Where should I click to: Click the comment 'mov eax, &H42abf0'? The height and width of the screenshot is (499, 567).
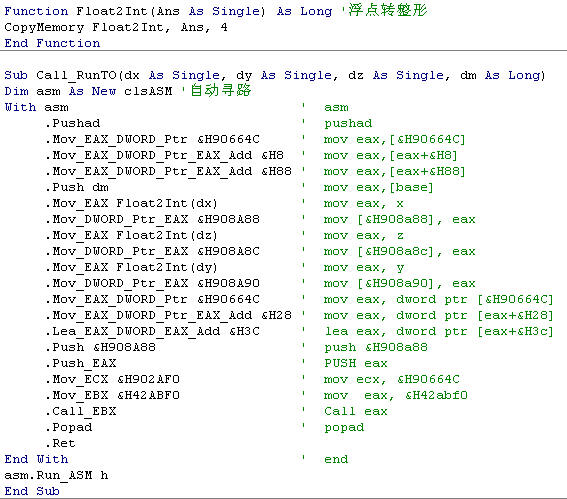click(396, 395)
